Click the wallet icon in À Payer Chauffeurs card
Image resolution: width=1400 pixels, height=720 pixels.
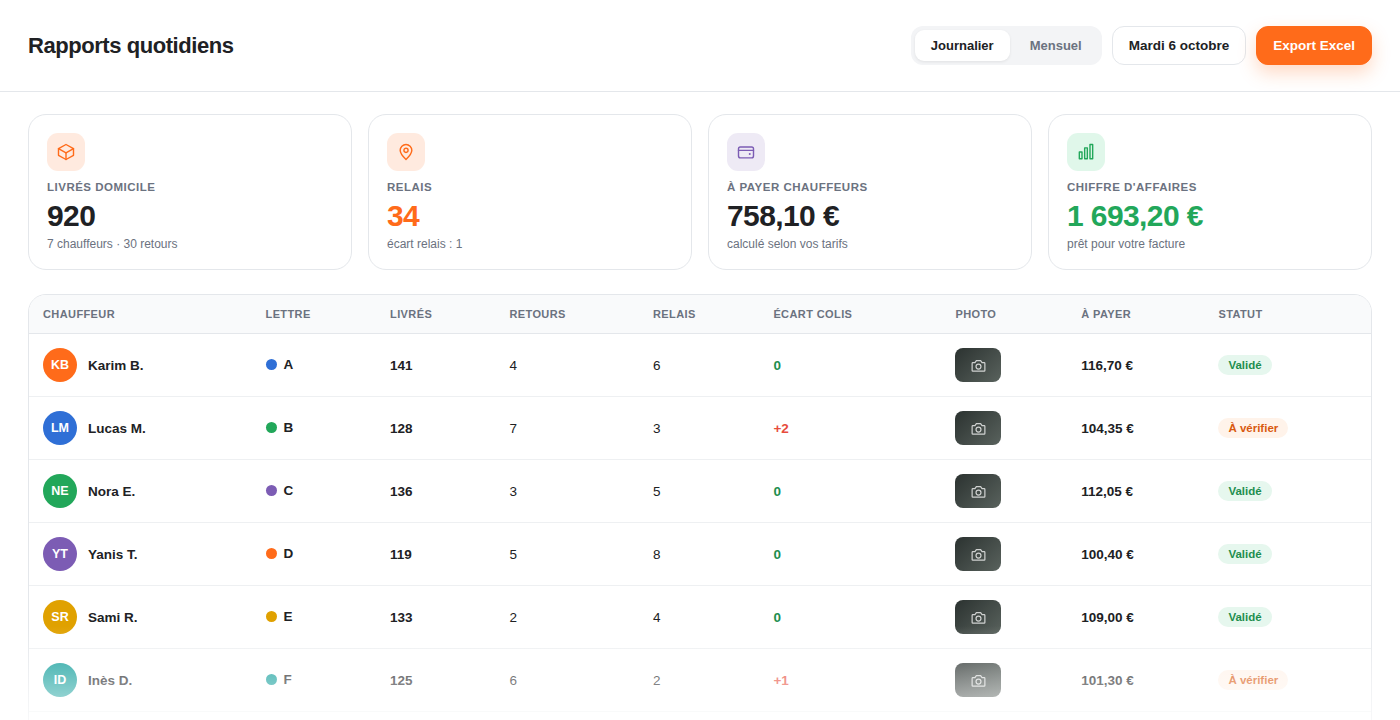click(746, 152)
